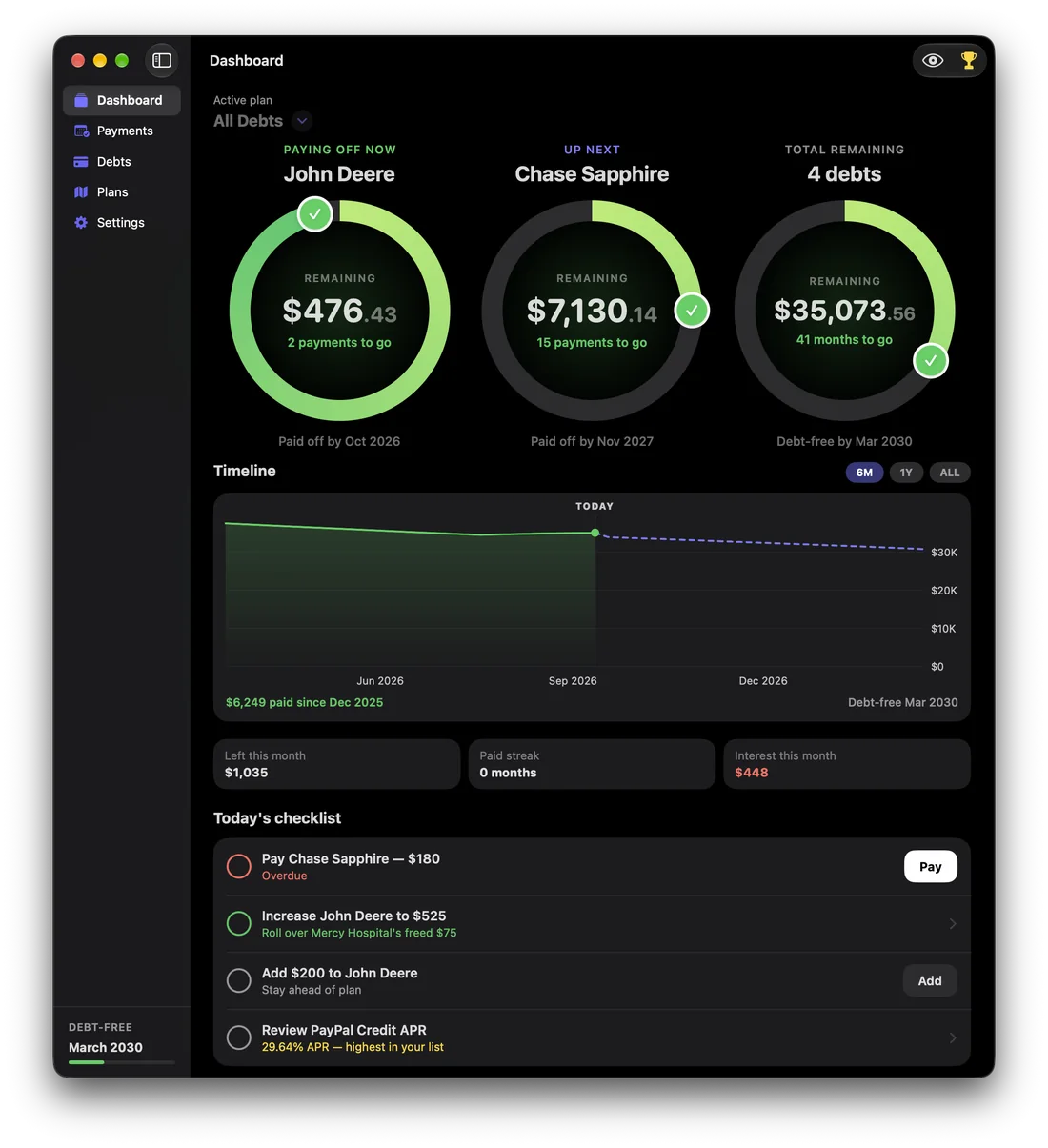This screenshot has height=1148, width=1048.
Task: Click the Paid streak card
Action: point(592,764)
